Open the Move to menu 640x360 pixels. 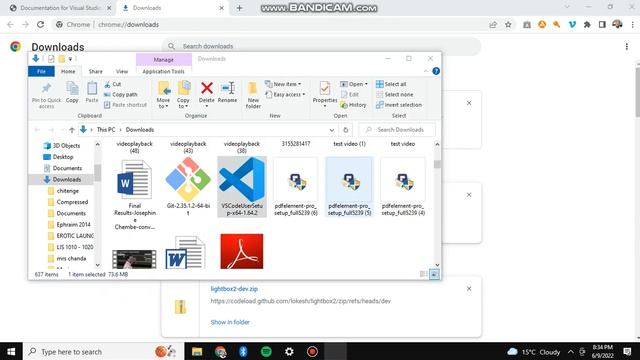(163, 95)
